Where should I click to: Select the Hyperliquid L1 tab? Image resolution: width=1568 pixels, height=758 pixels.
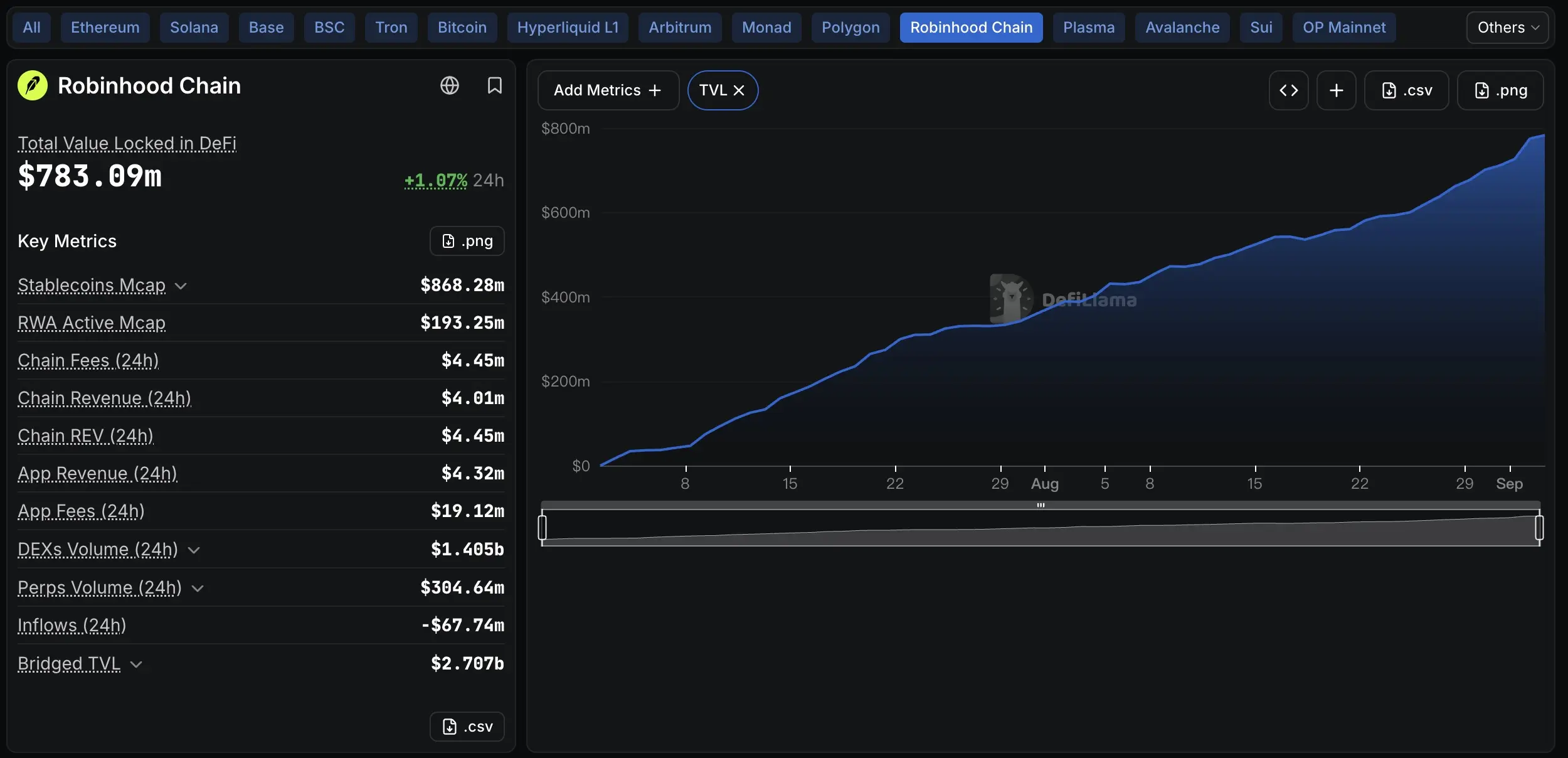(x=568, y=28)
